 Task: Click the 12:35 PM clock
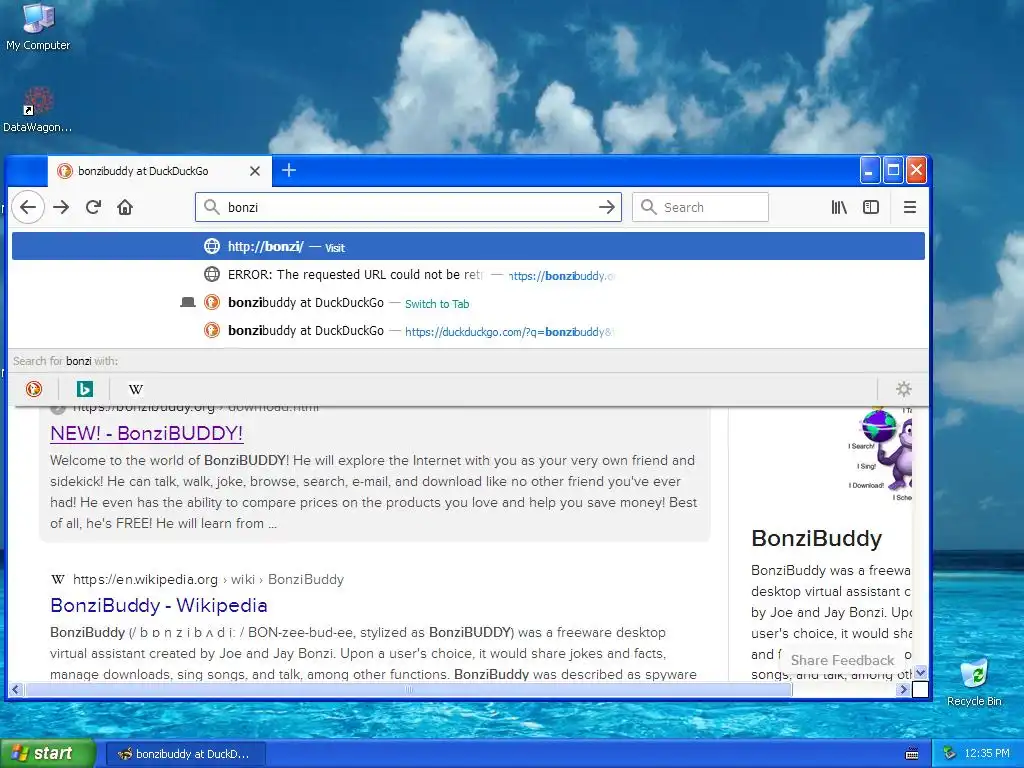click(x=987, y=754)
